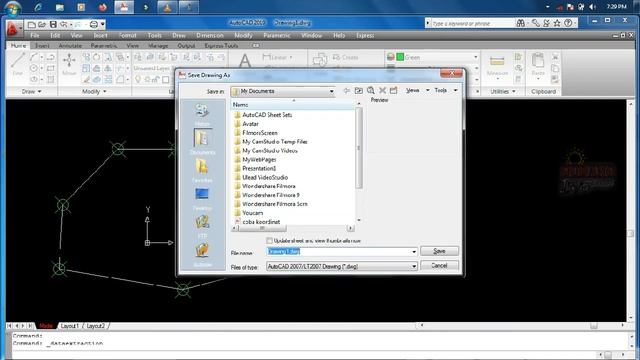Select the Line tool in Draw panel
640x360 pixels.
[x=18, y=64]
